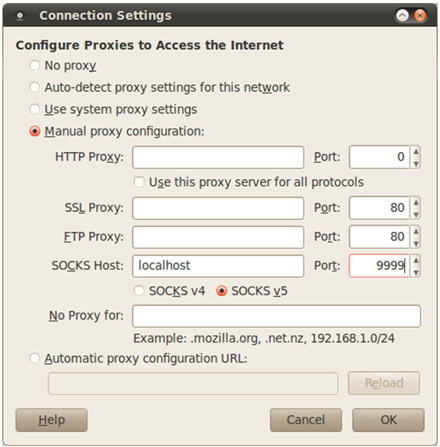Click the window menu icon in title bar
Viewport: 440px width, 447px height.
20,15
